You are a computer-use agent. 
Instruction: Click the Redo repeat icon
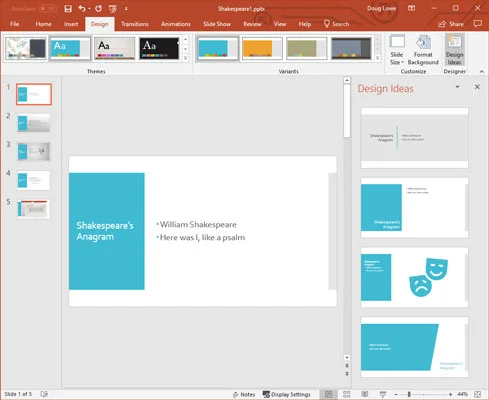pyautogui.click(x=98, y=9)
